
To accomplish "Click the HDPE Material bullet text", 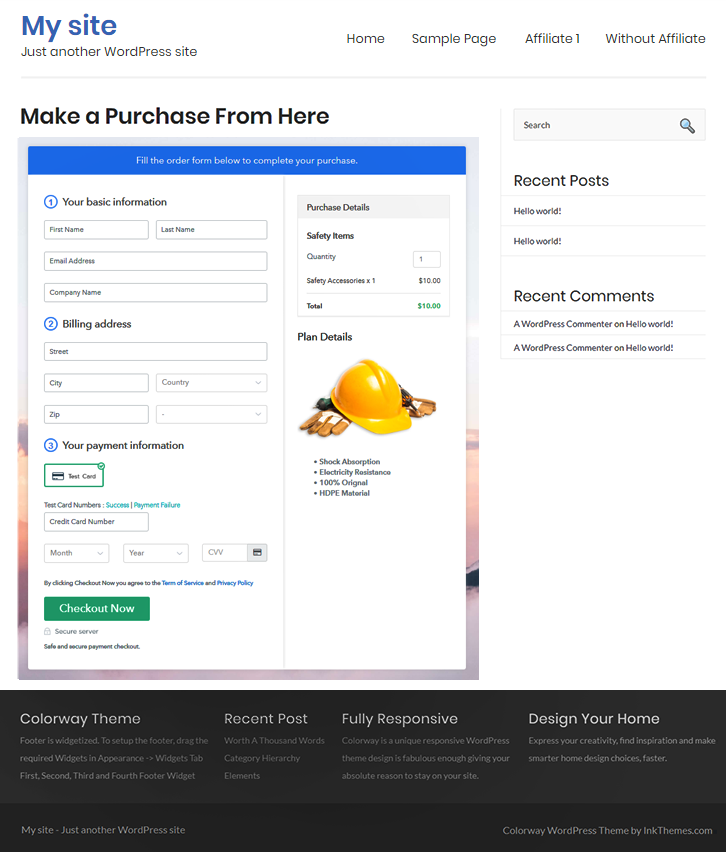I will click(345, 493).
